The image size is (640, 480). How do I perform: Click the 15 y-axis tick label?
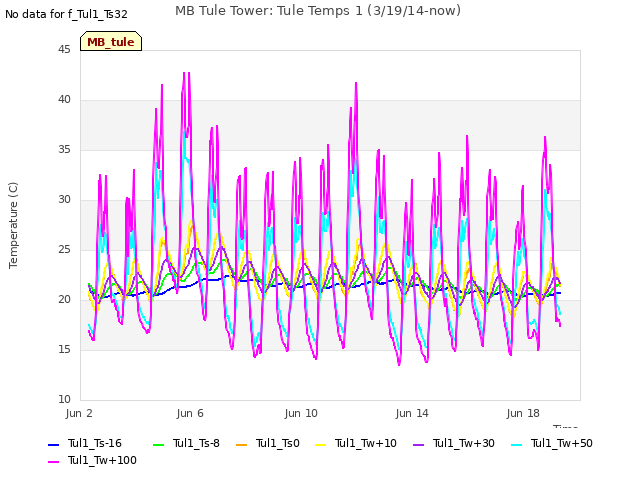pos(64,349)
